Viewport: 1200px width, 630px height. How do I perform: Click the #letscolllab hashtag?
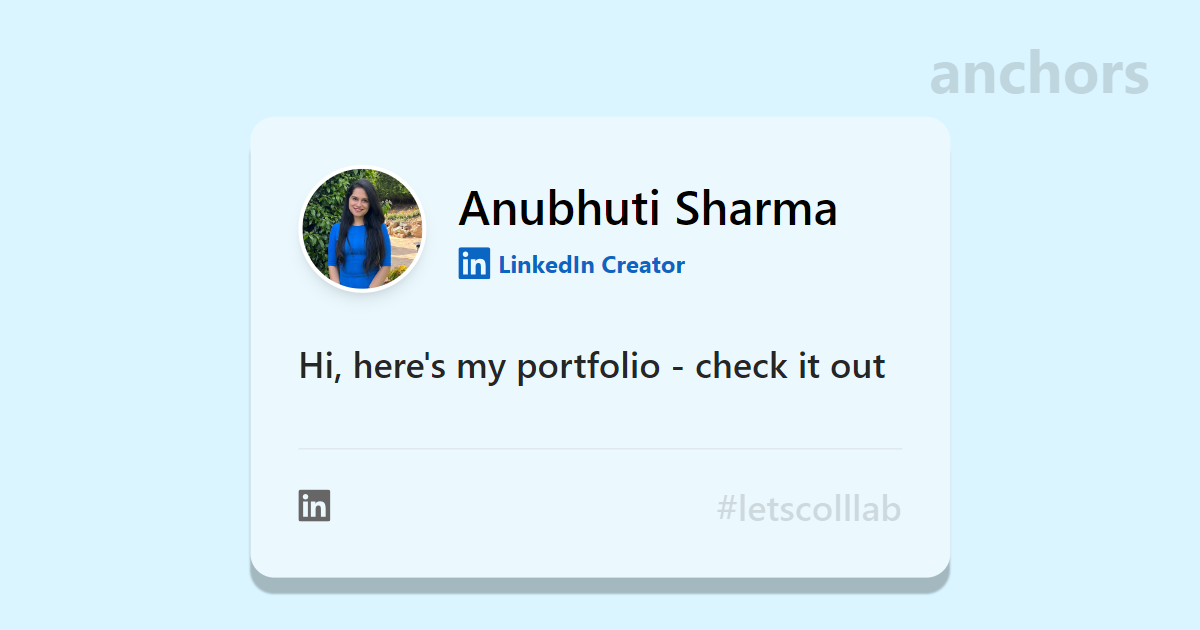tap(809, 509)
